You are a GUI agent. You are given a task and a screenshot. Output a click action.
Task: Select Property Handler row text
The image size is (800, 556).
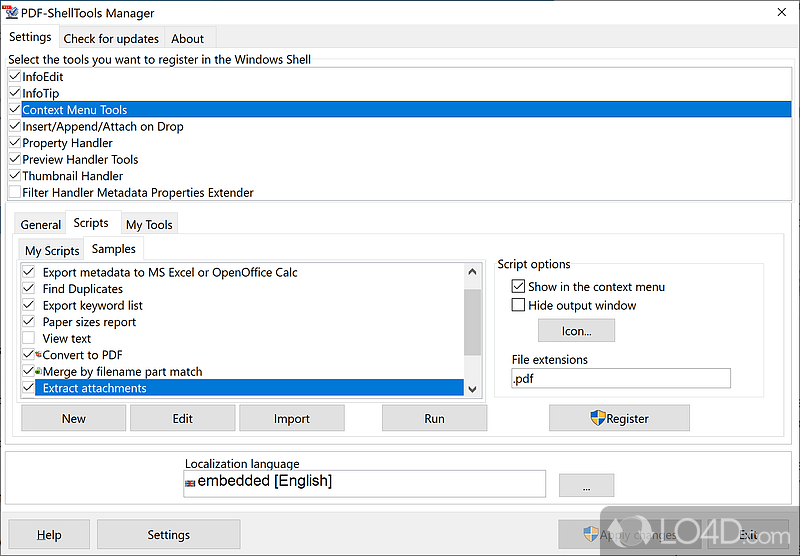click(67, 143)
